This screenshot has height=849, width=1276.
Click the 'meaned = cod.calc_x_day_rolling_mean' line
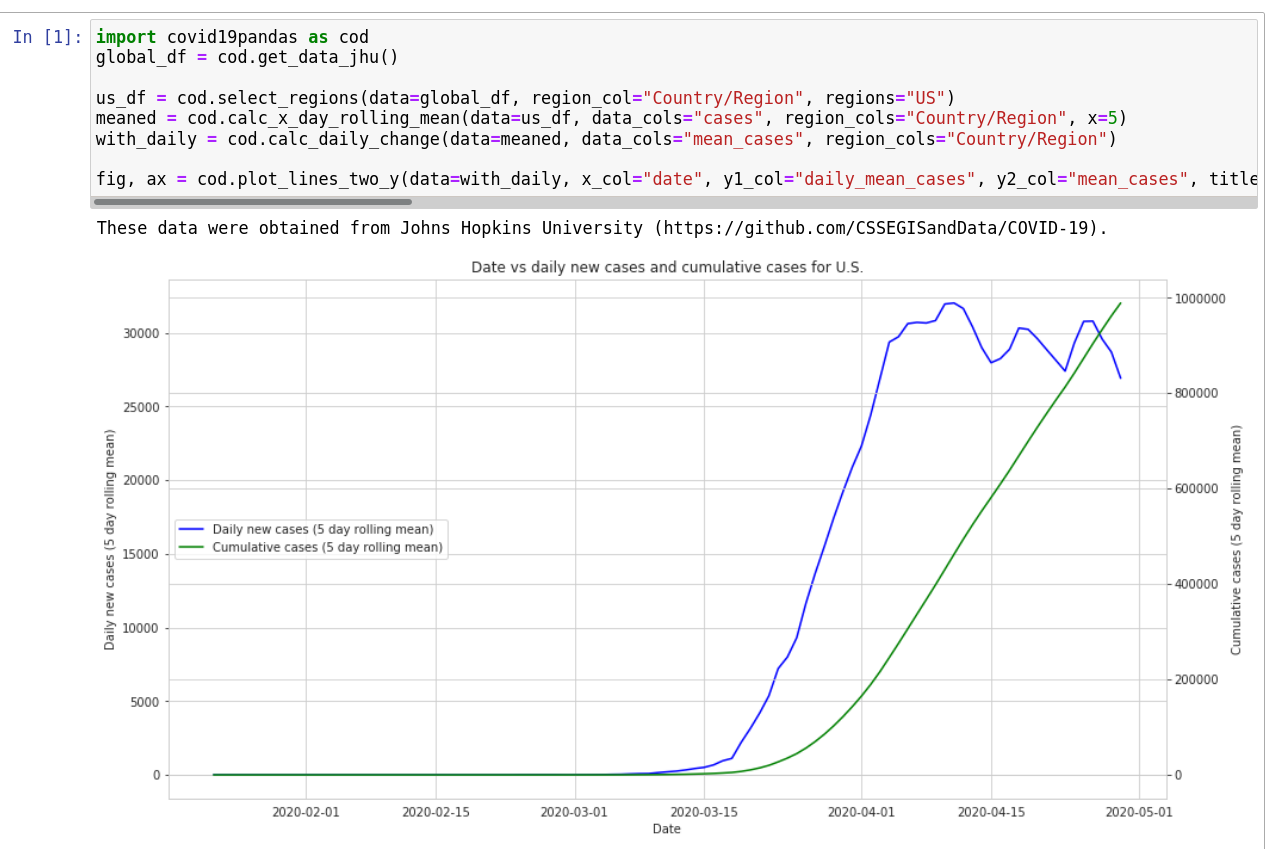[611, 118]
